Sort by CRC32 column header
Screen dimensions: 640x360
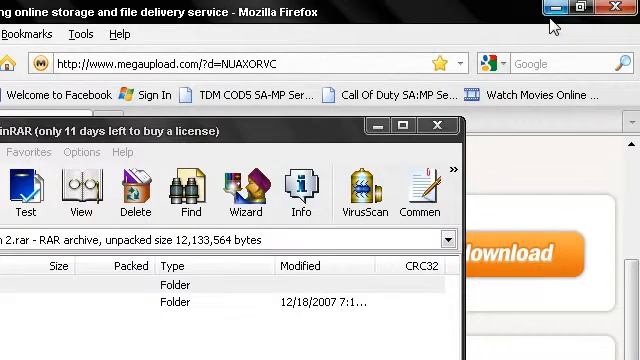pos(410,266)
